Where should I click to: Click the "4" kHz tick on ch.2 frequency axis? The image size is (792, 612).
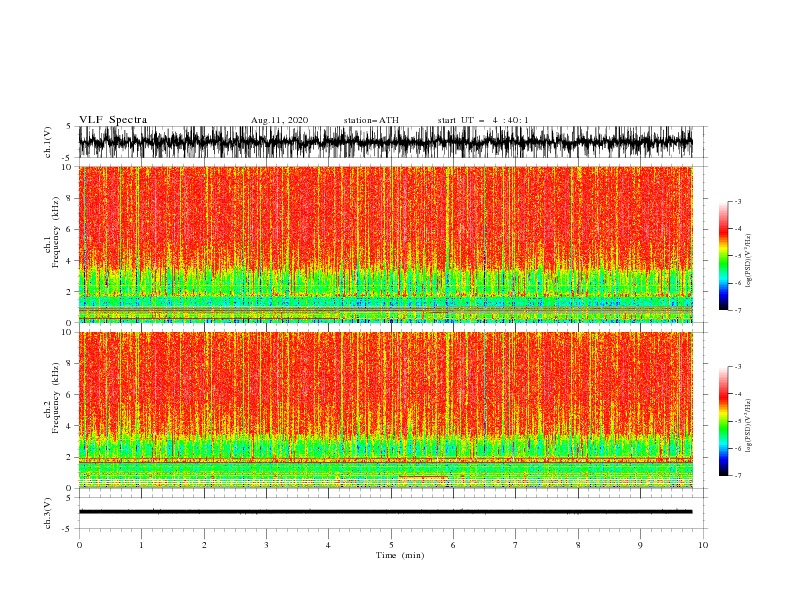pyautogui.click(x=69, y=426)
